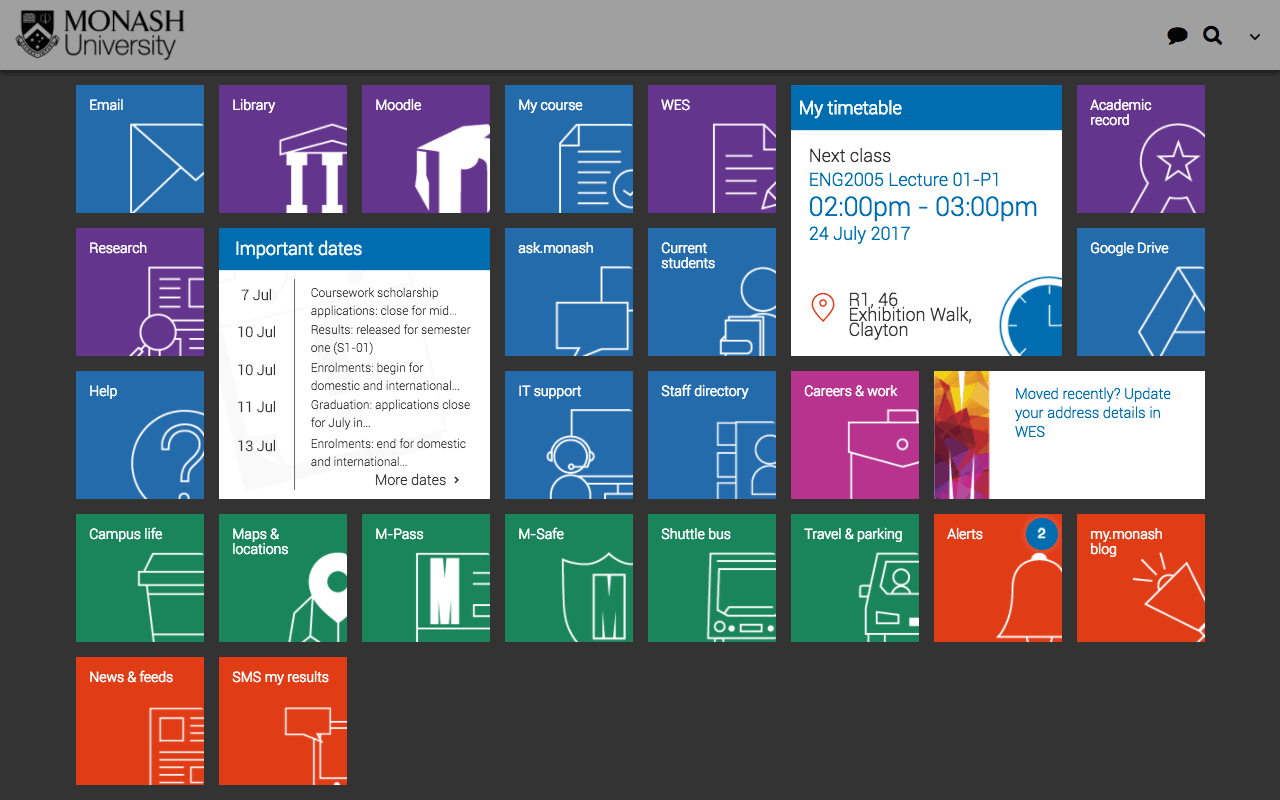Open the Alerts bell tile
The height and width of the screenshot is (800, 1280).
[998, 578]
